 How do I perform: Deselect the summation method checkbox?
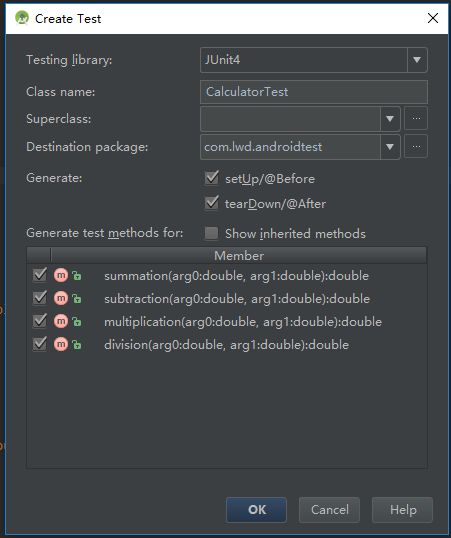[40, 275]
